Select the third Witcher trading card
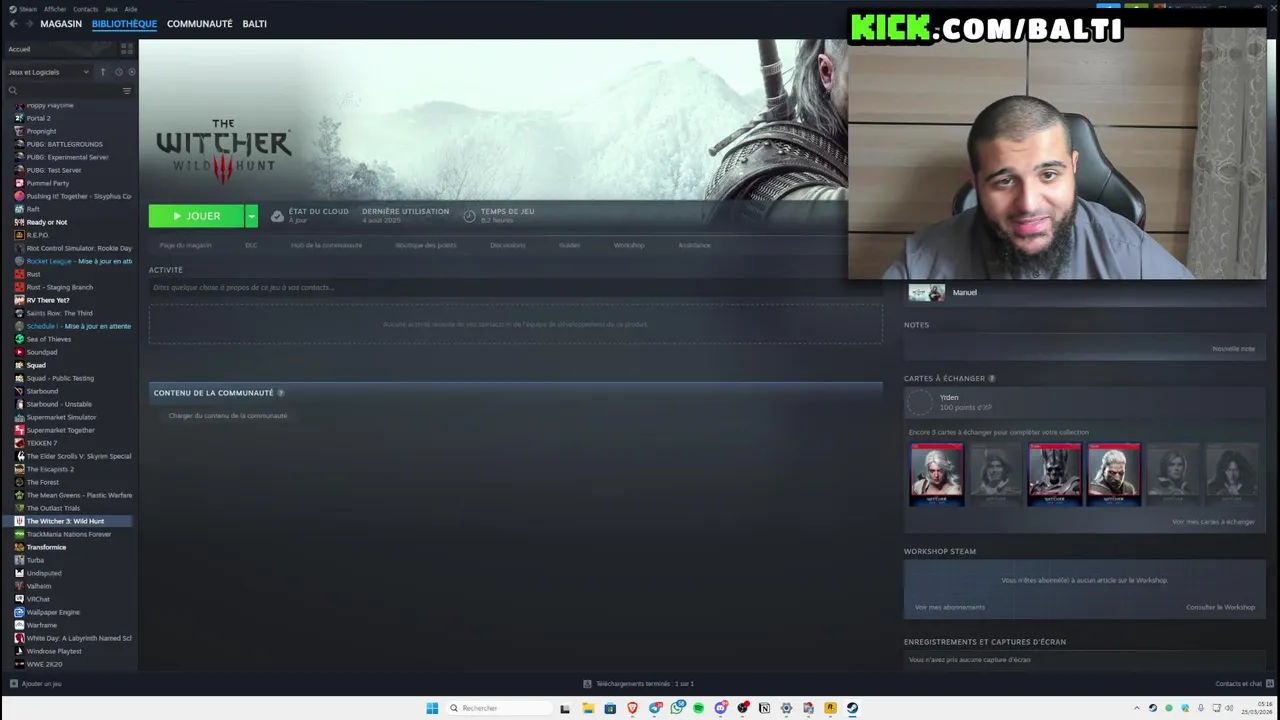 (1054, 474)
